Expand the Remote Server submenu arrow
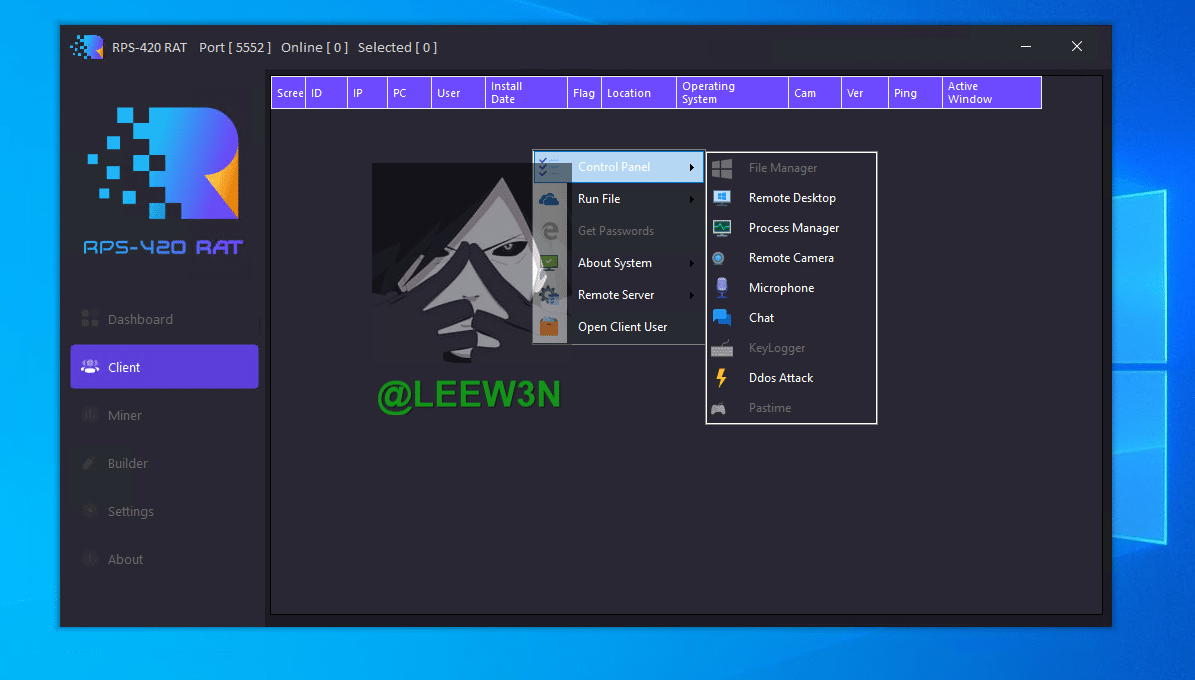 coord(691,295)
